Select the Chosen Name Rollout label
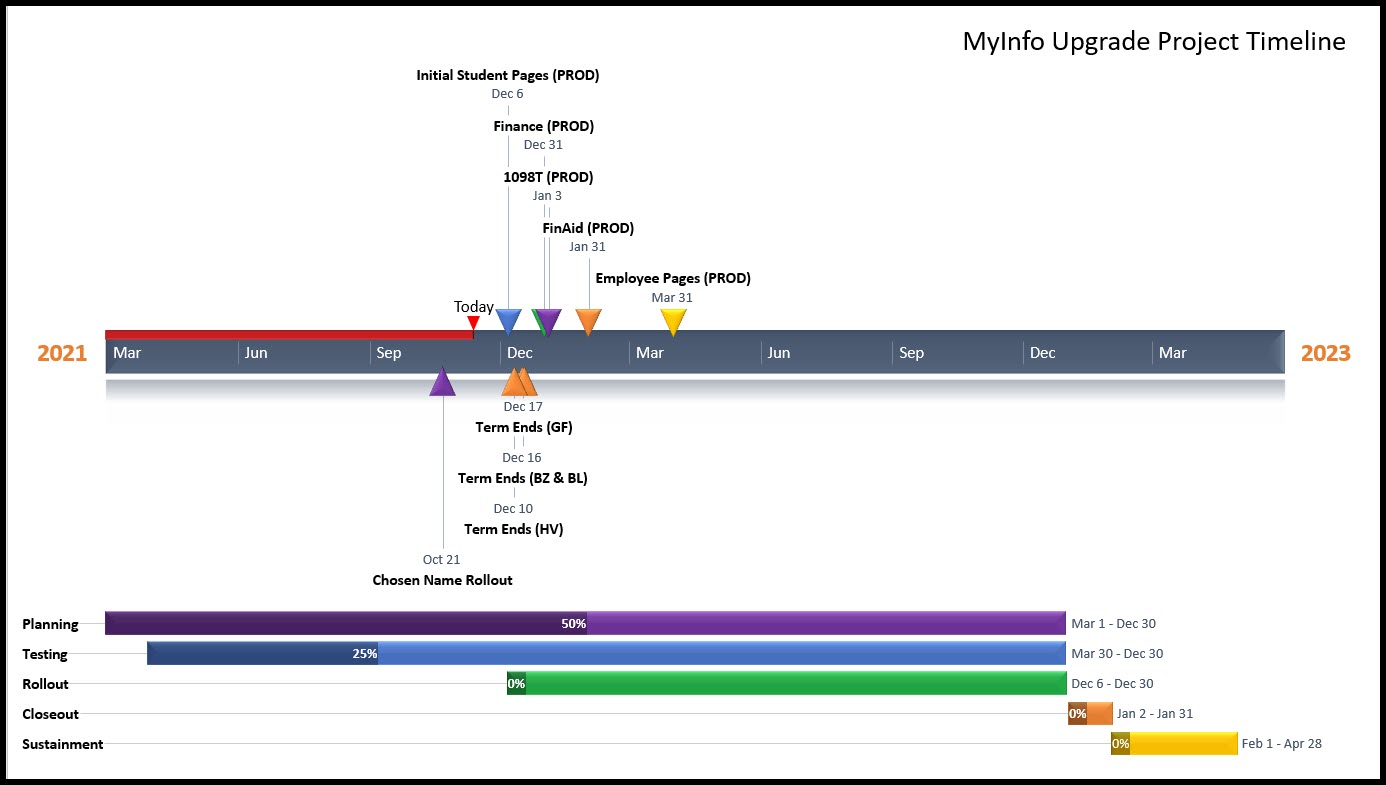 click(442, 580)
